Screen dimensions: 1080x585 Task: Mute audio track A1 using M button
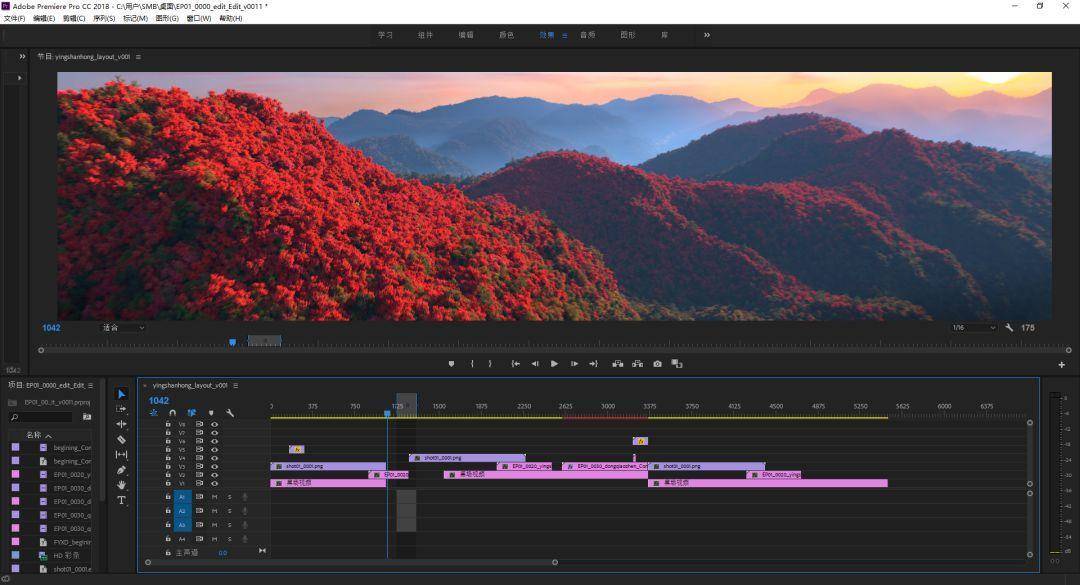point(214,497)
